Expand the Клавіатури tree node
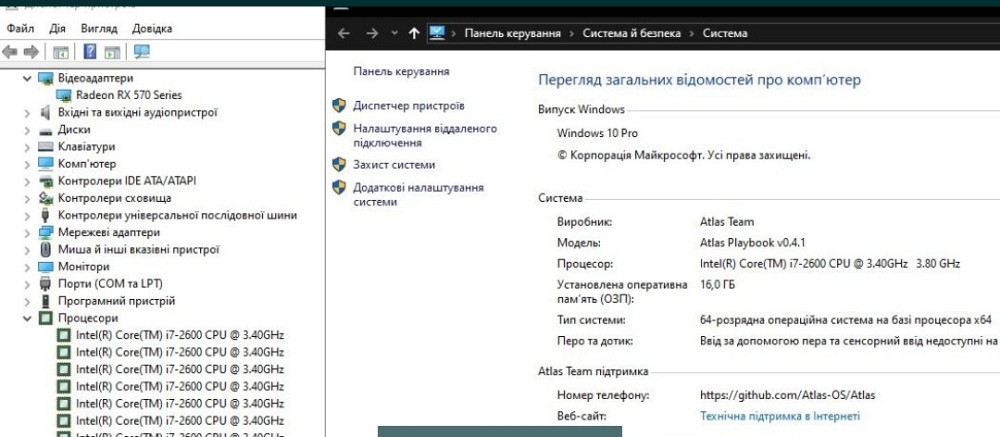Screen dimensions: 1000x437 coord(27,147)
